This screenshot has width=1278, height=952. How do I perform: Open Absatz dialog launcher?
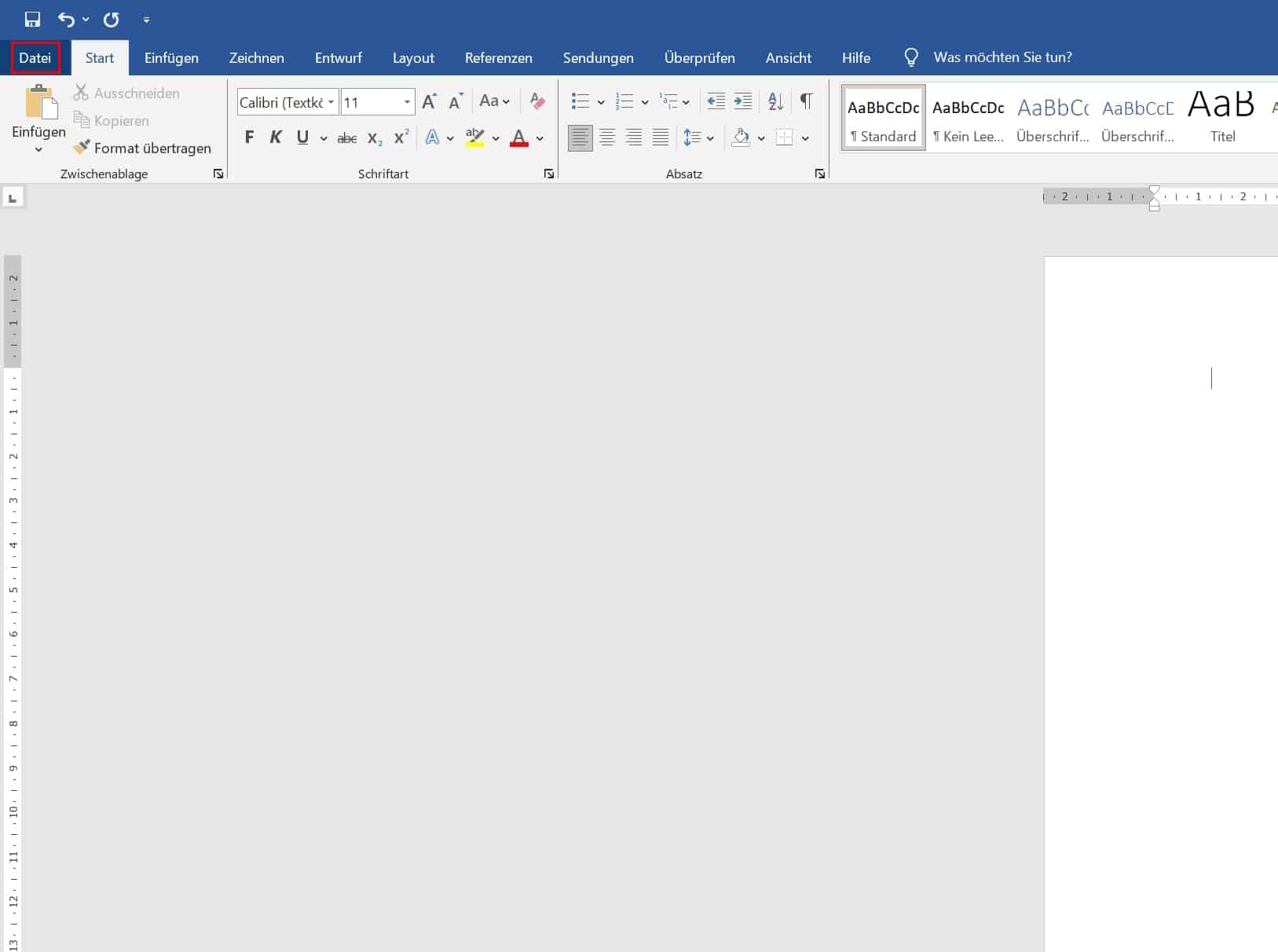[820, 174]
